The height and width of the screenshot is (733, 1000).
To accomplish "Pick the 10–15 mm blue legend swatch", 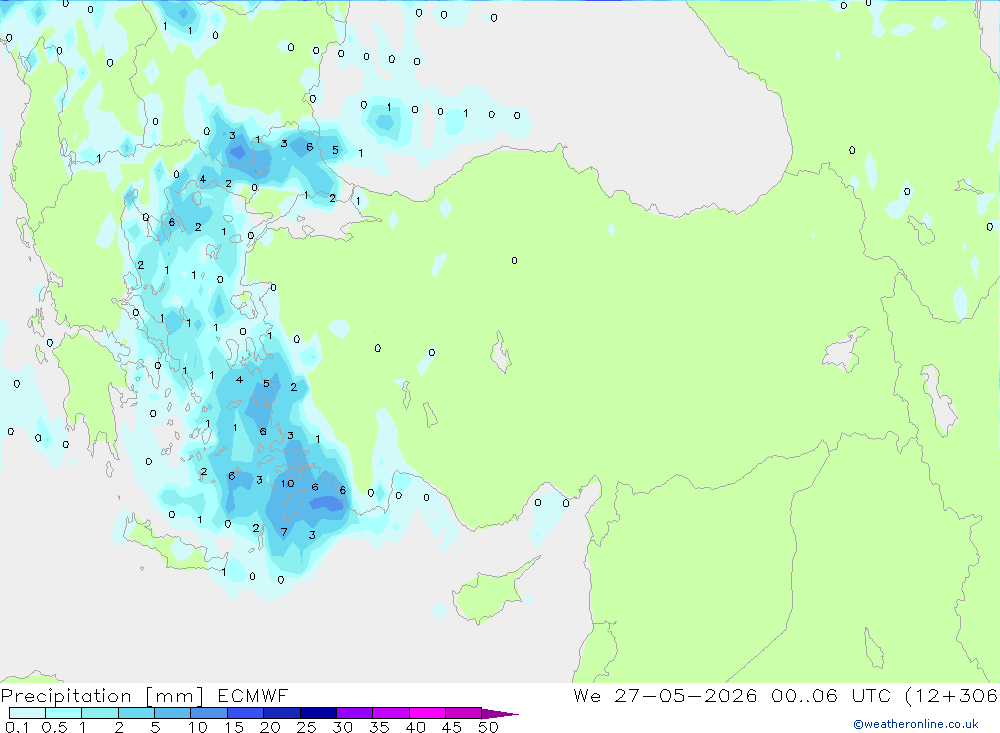I will pyautogui.click(x=209, y=713).
